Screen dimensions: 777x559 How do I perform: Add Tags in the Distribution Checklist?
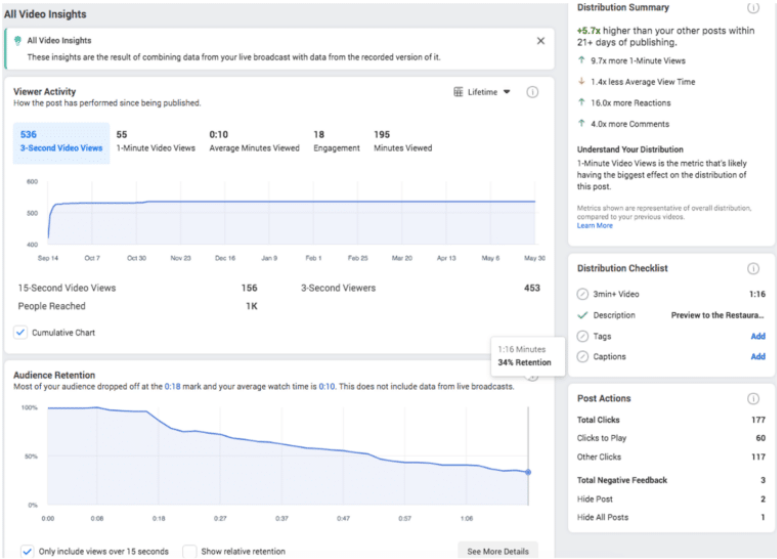pos(758,336)
